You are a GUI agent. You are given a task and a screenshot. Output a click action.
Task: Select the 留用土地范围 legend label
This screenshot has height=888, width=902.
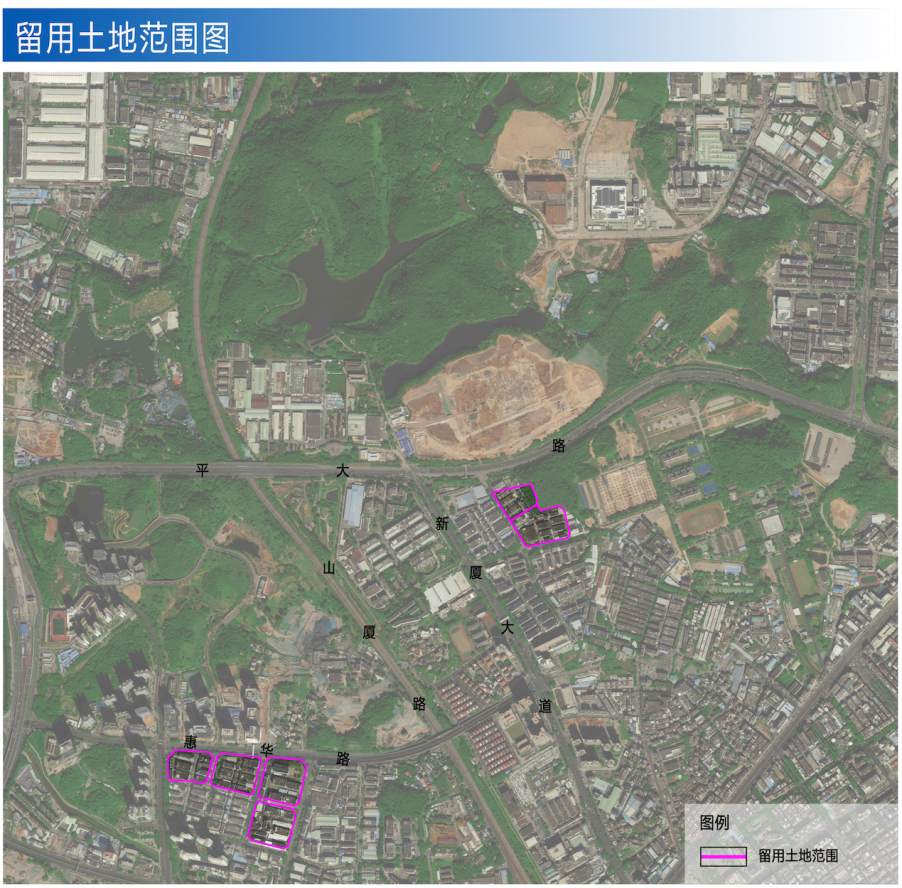point(798,856)
